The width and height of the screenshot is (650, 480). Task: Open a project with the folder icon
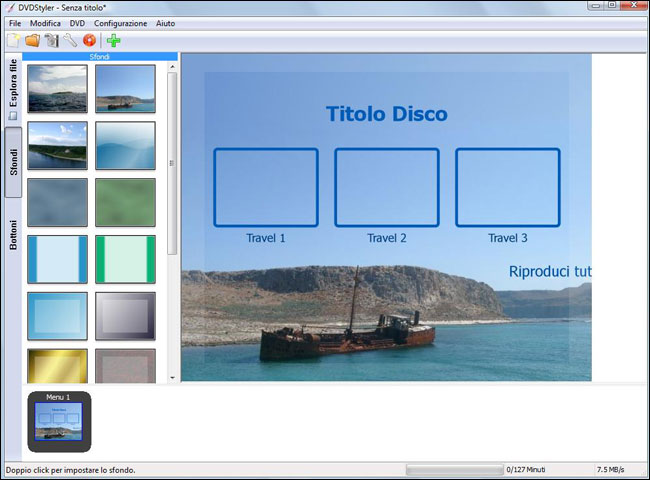[x=32, y=41]
